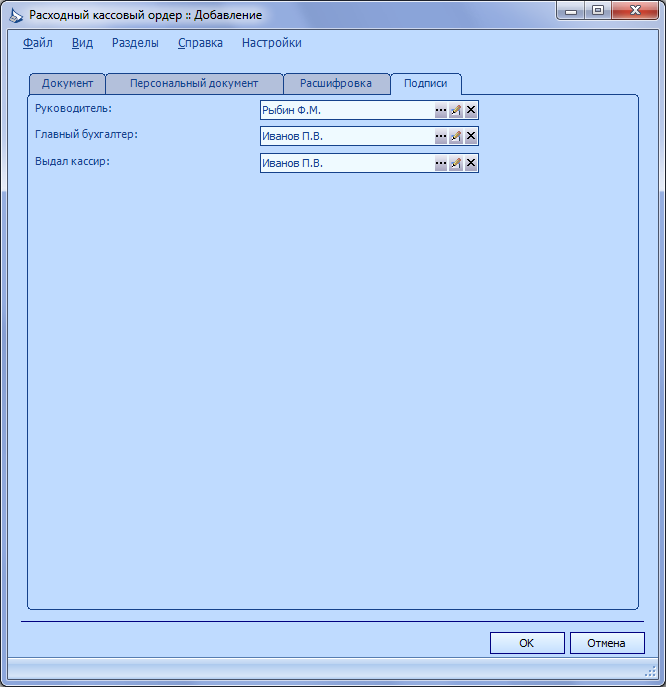The image size is (666, 687).
Task: Open the Вид menu
Action: click(x=82, y=43)
